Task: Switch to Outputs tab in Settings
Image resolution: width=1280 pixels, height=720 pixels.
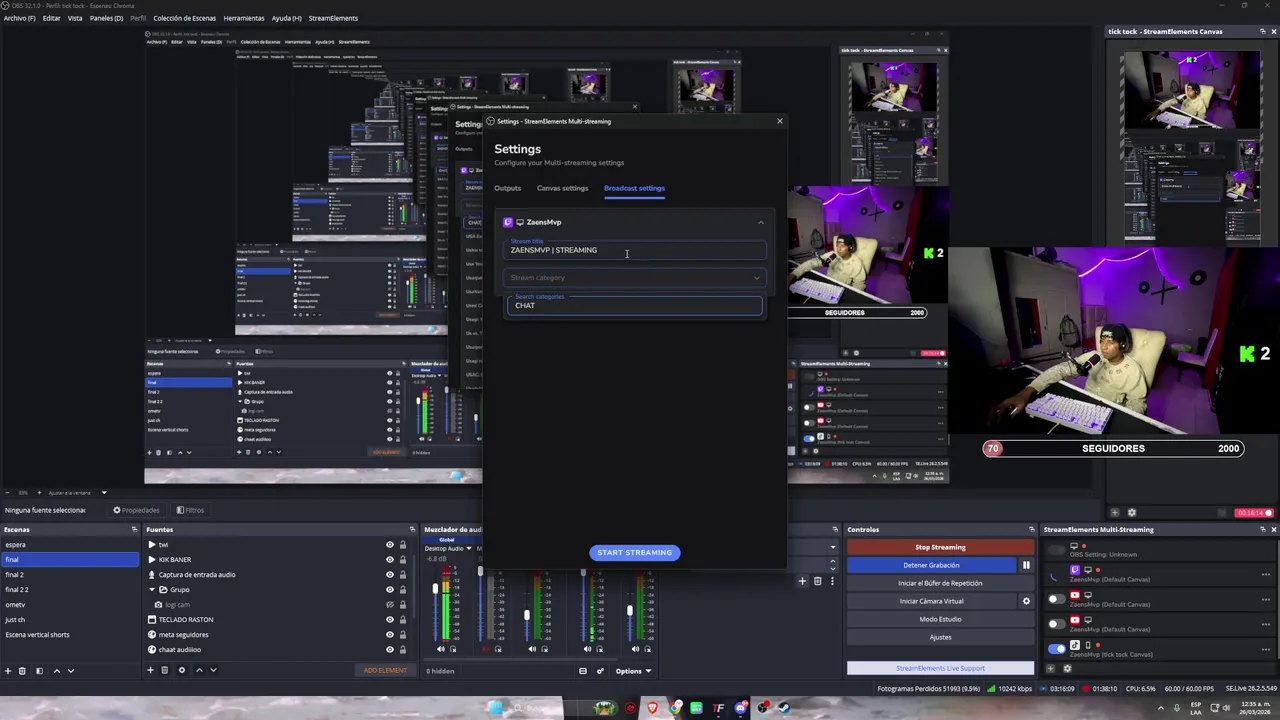Action: point(507,188)
